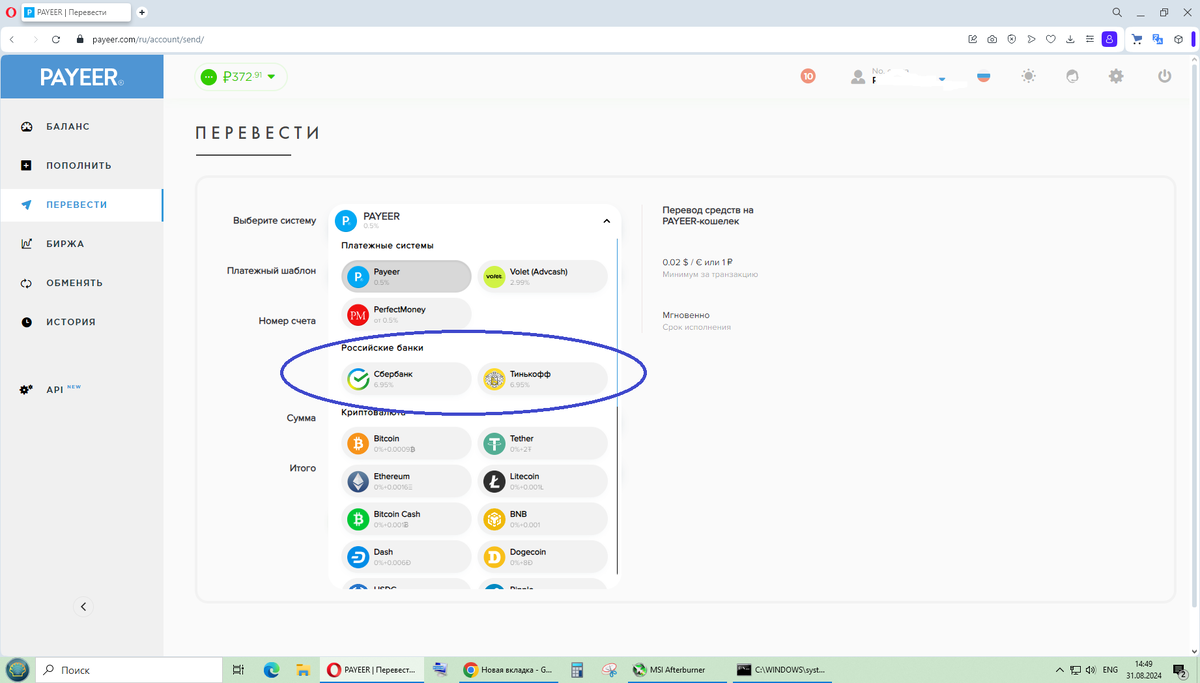Select Litecoin cryptocurrency option

click(x=543, y=481)
